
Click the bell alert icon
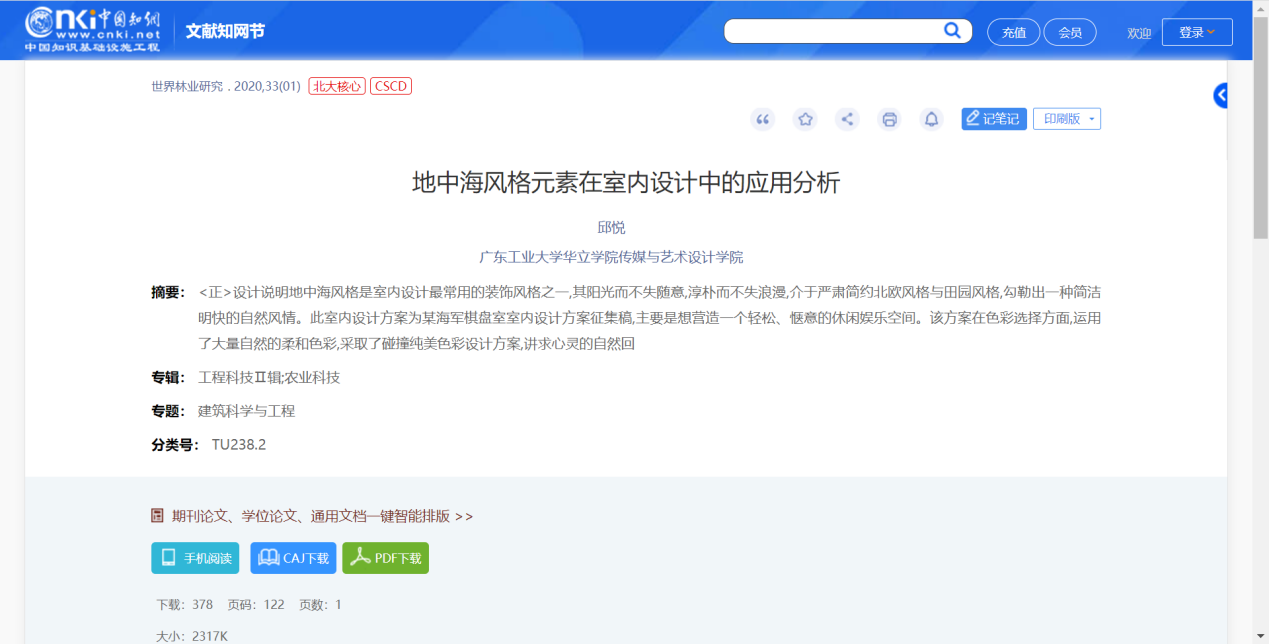[931, 120]
